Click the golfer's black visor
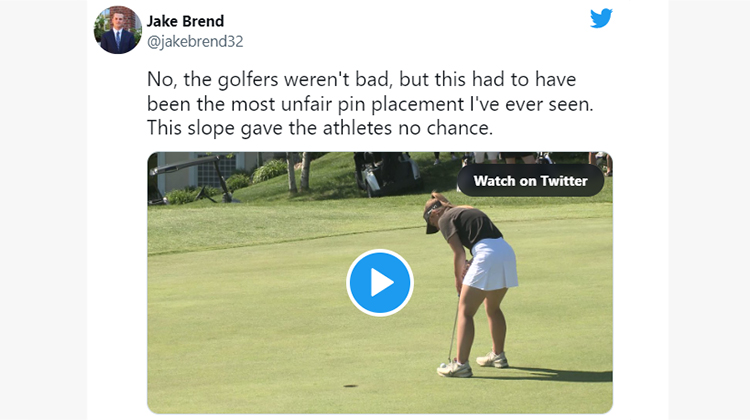 click(432, 217)
